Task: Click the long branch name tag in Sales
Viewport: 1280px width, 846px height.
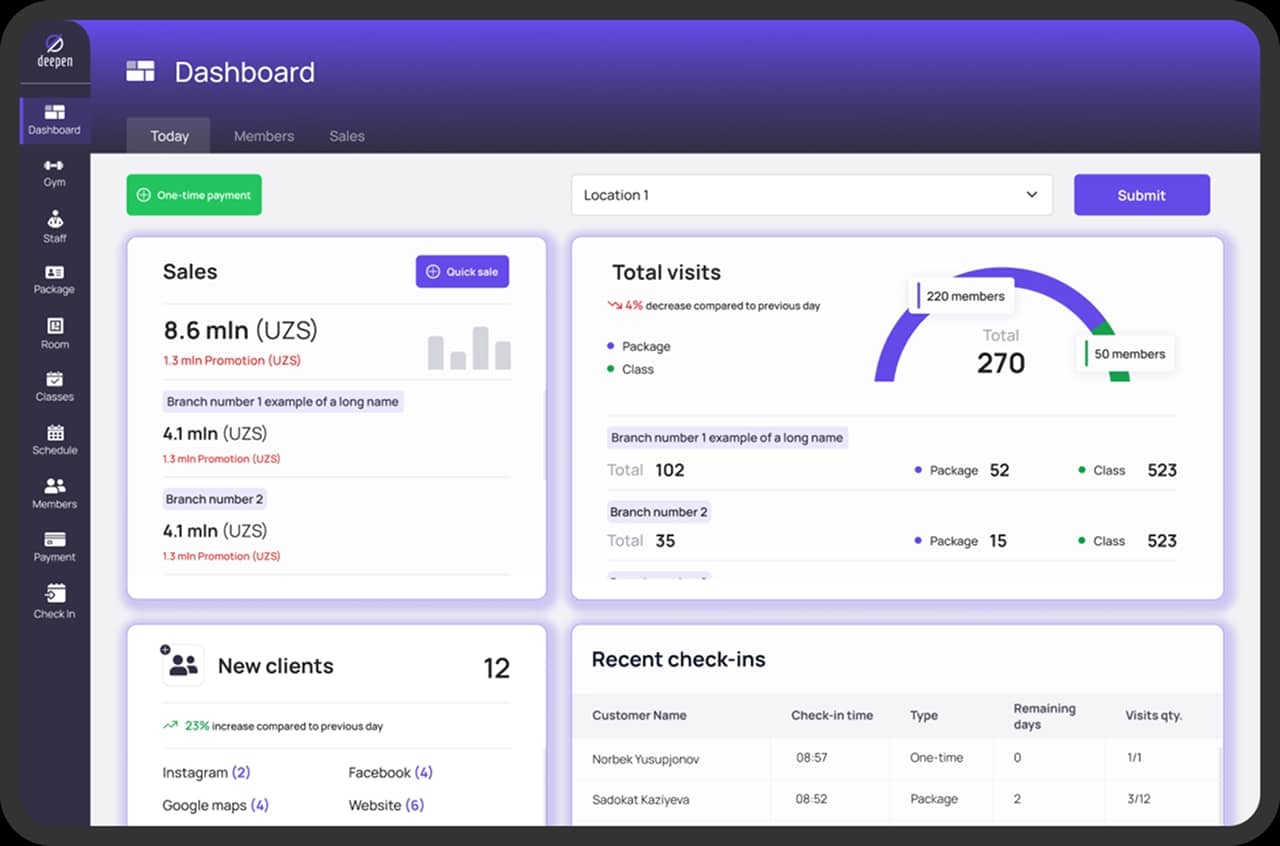Action: coord(283,402)
